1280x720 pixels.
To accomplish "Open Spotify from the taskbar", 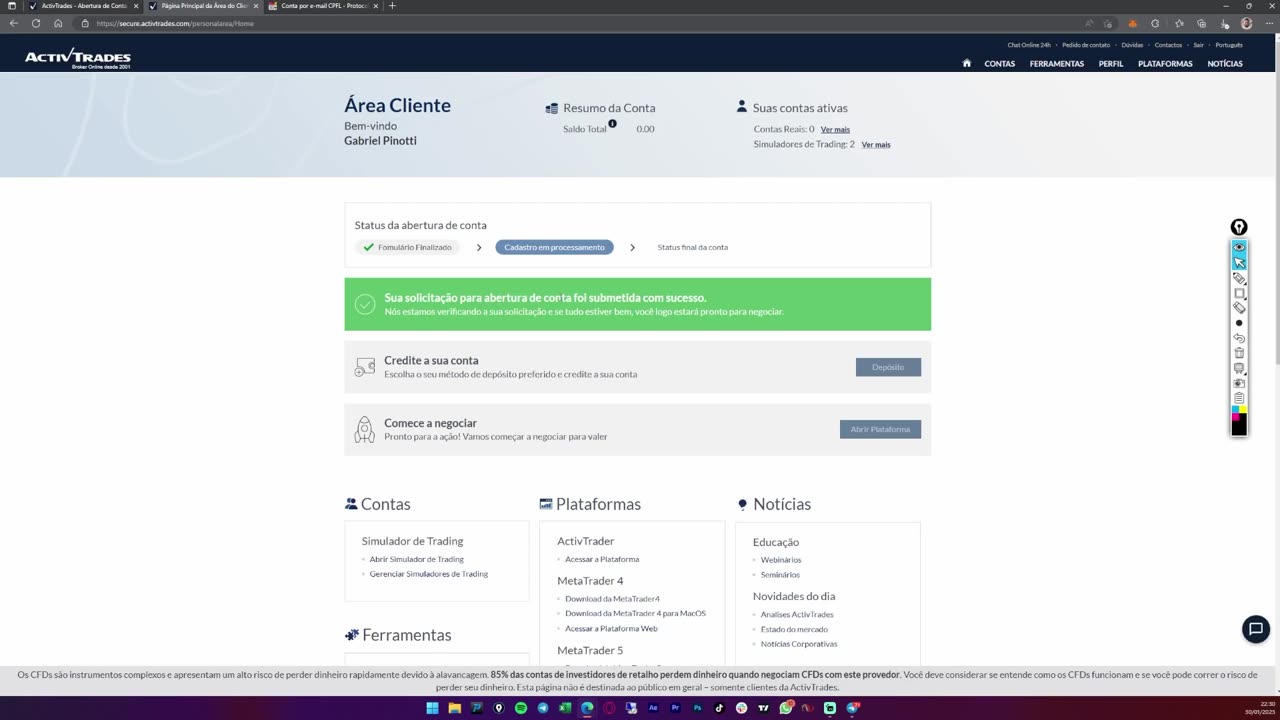I will click(x=521, y=708).
